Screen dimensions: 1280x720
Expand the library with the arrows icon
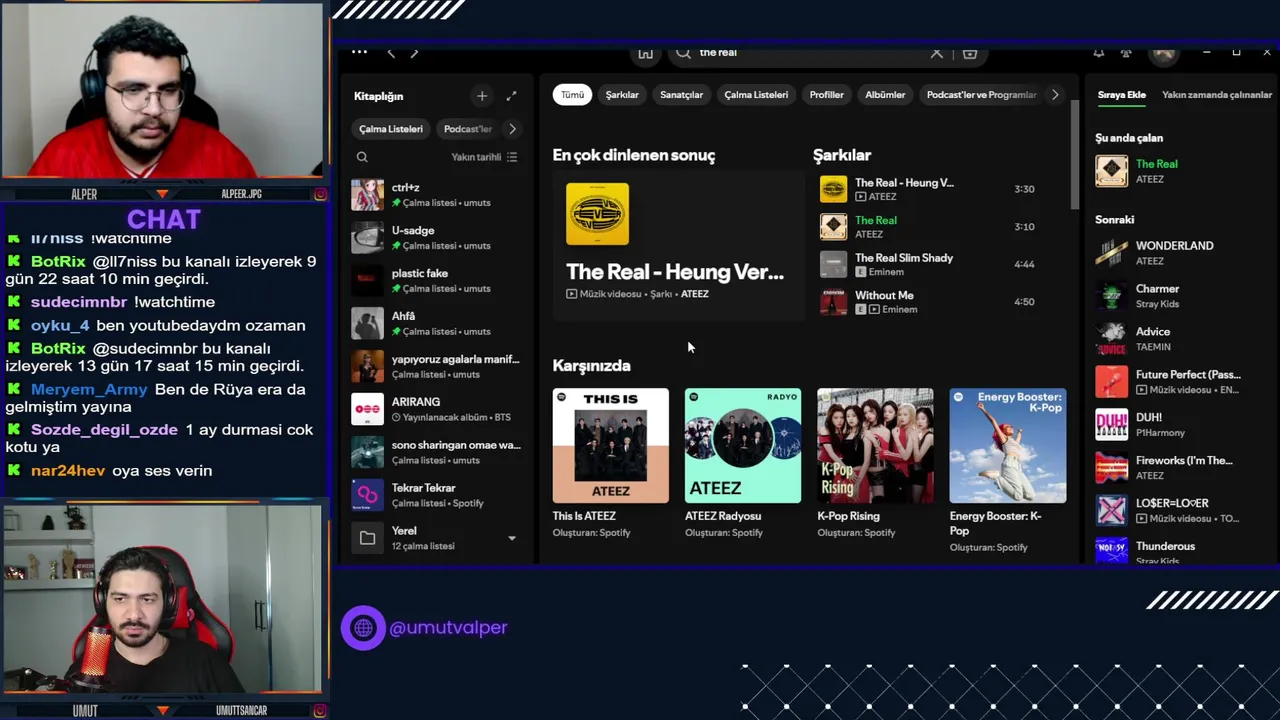coord(511,96)
